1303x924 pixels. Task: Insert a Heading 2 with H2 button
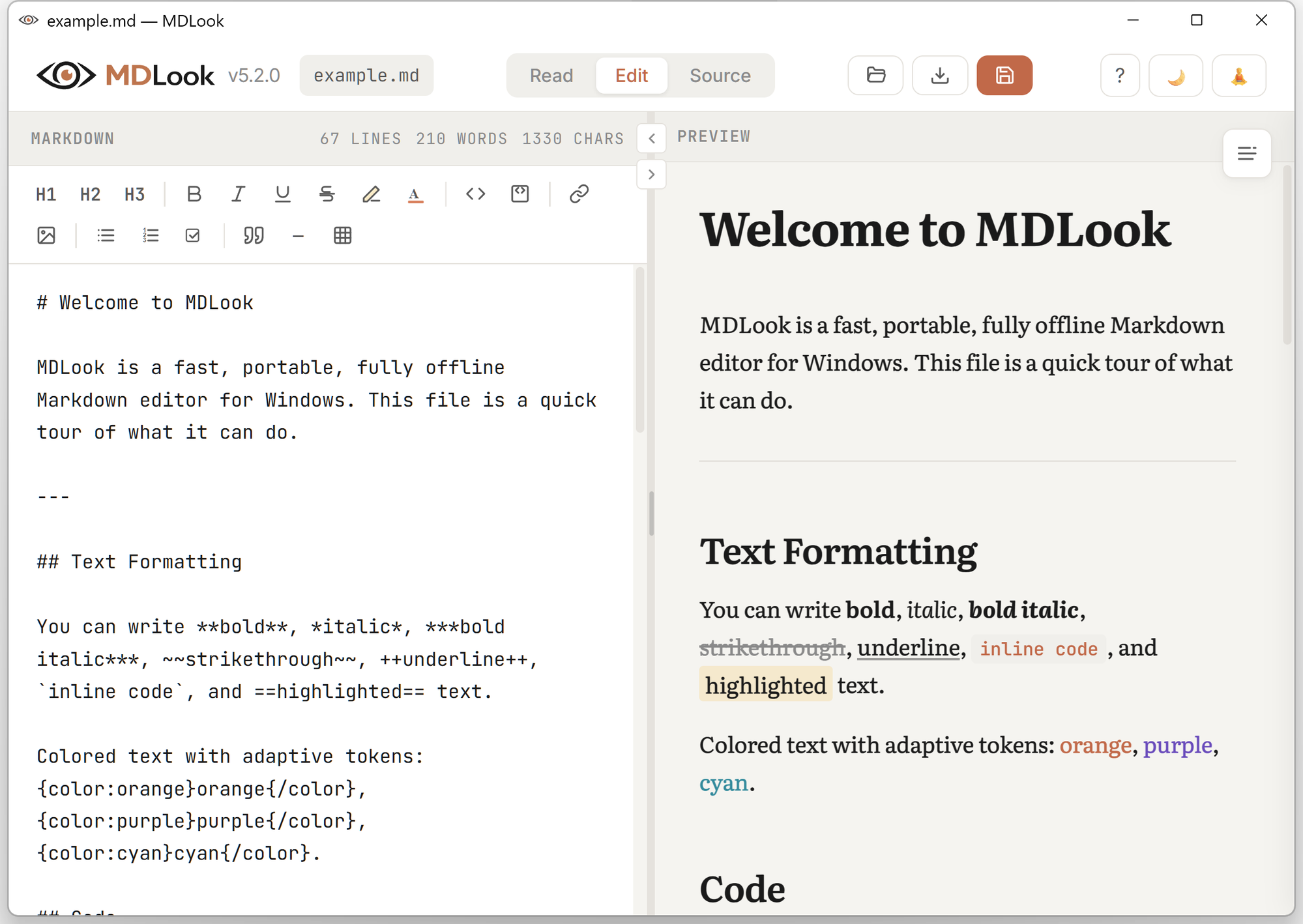click(x=90, y=194)
